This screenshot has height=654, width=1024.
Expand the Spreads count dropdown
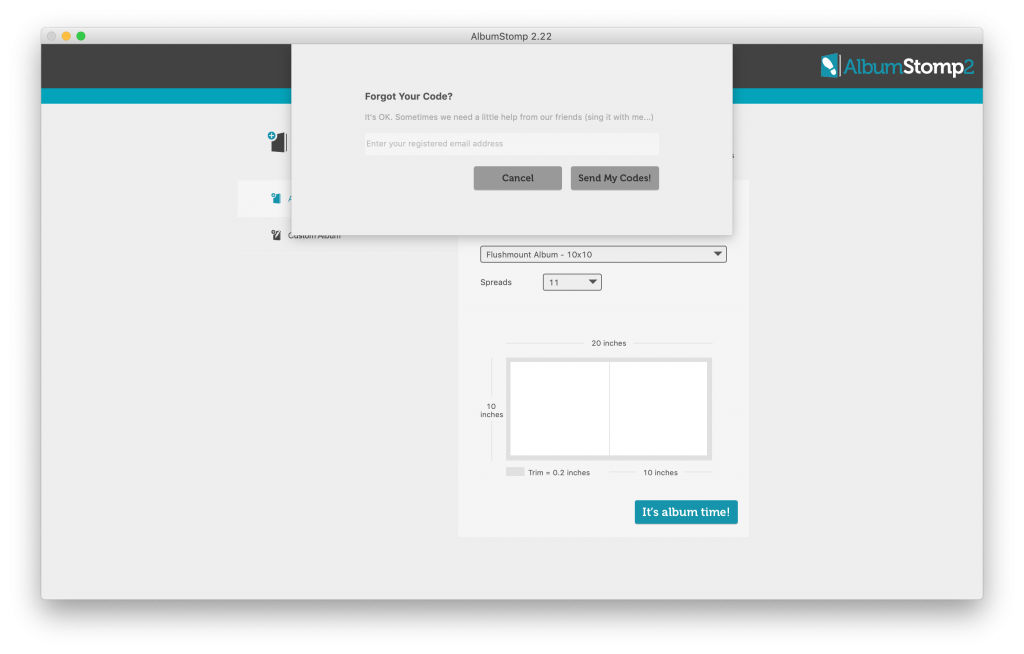[572, 283]
